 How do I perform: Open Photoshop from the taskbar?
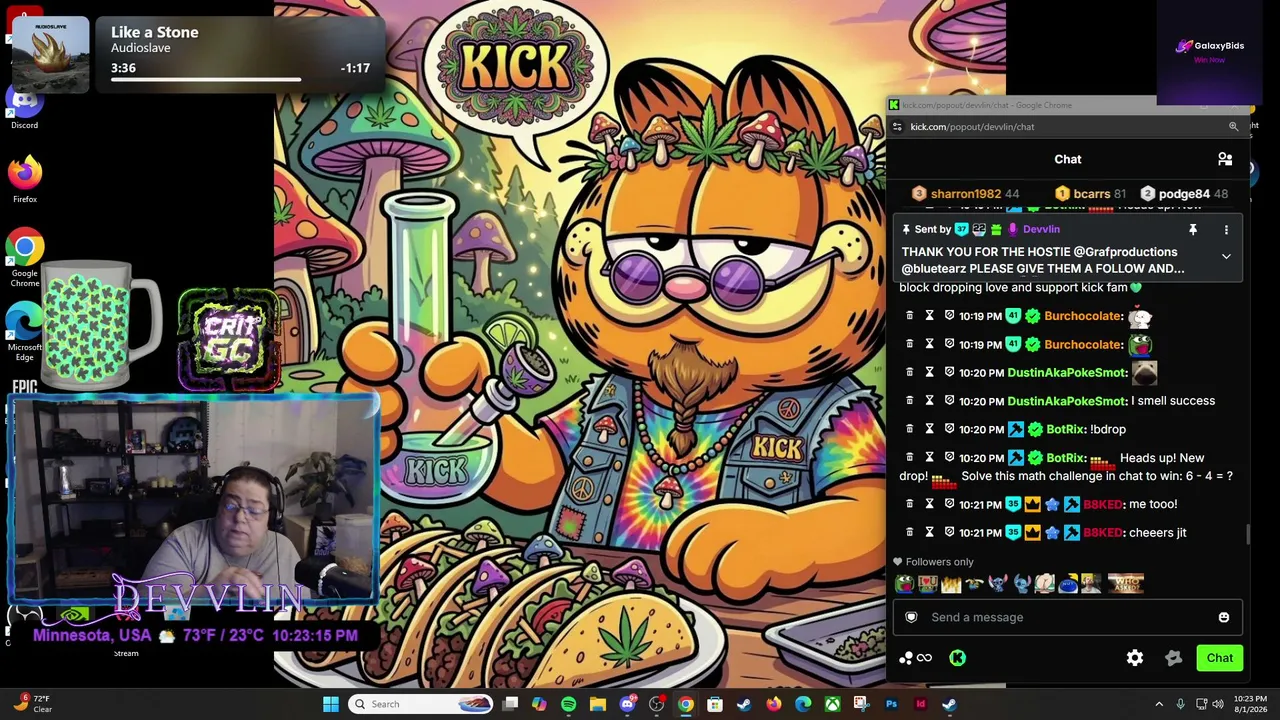pyautogui.click(x=891, y=704)
